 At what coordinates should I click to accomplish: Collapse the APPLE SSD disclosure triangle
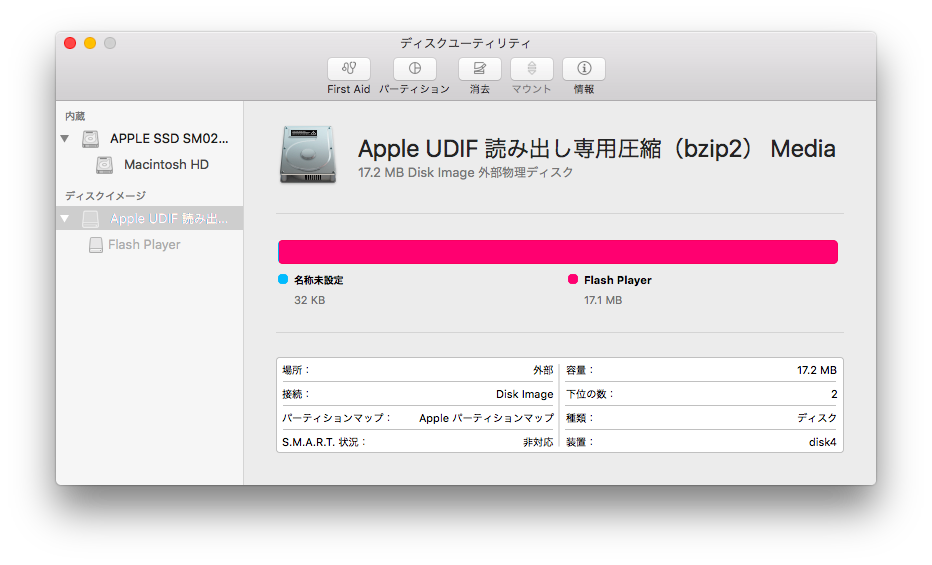click(66, 139)
